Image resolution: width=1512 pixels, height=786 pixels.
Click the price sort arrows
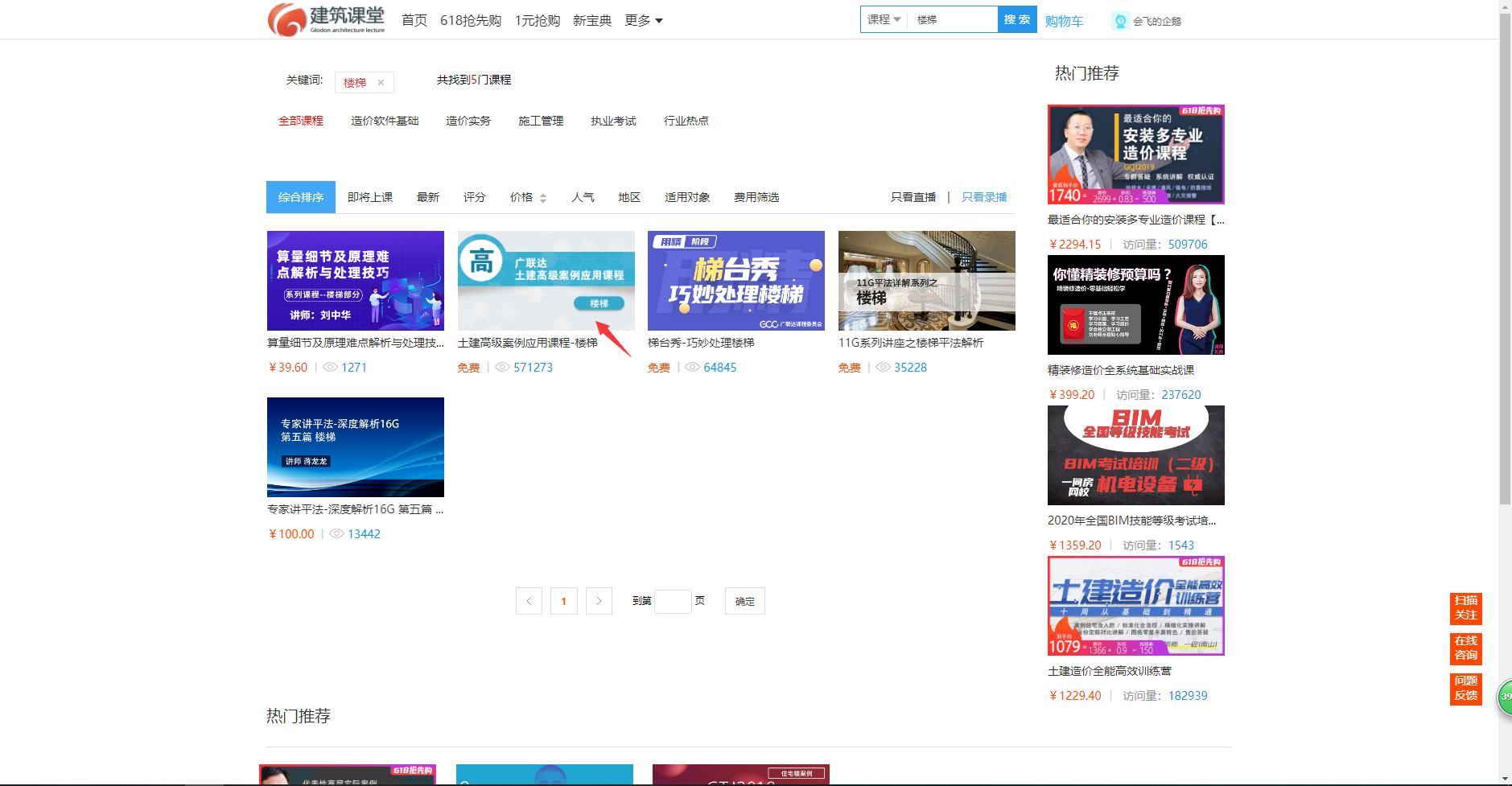pos(543,198)
